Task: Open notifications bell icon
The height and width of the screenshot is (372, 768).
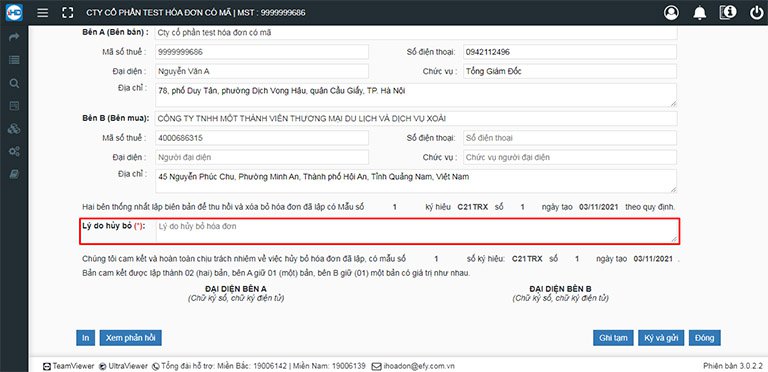Action: pyautogui.click(x=699, y=13)
